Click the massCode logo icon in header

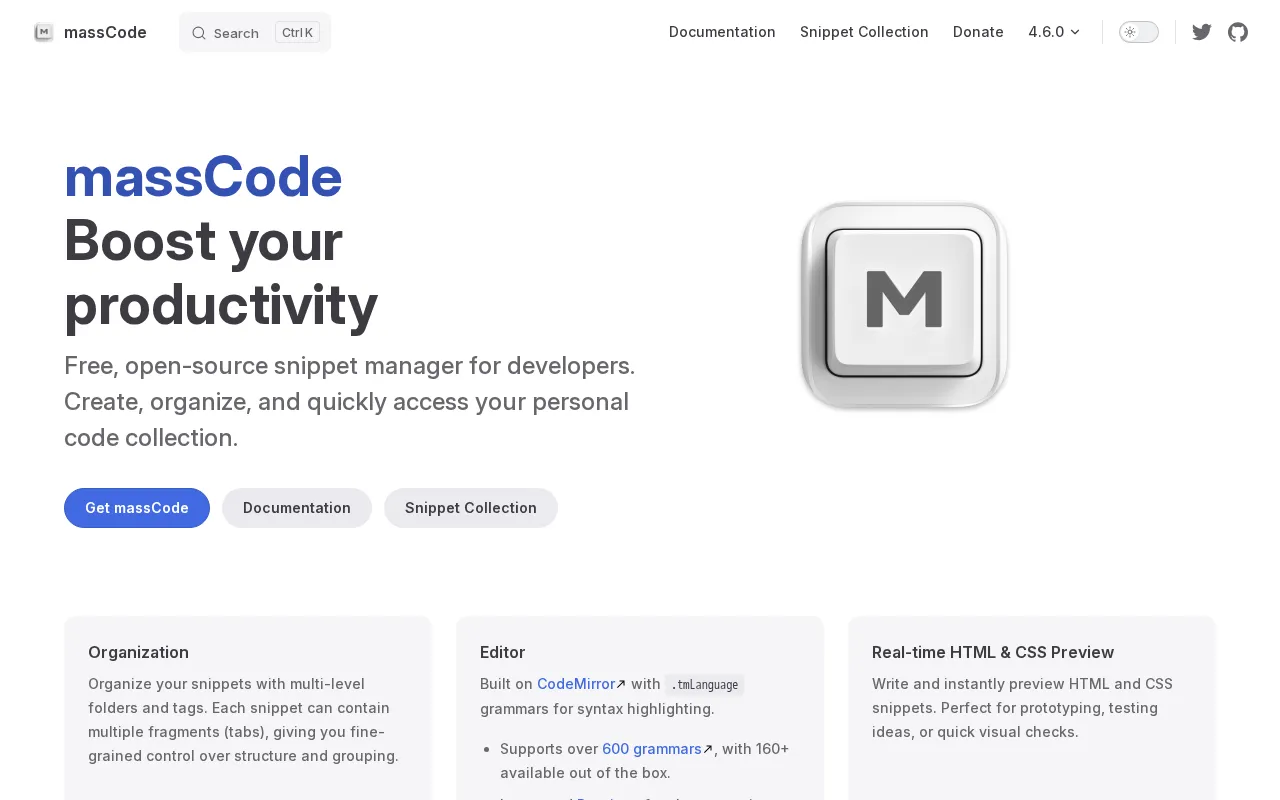pyautogui.click(x=44, y=32)
